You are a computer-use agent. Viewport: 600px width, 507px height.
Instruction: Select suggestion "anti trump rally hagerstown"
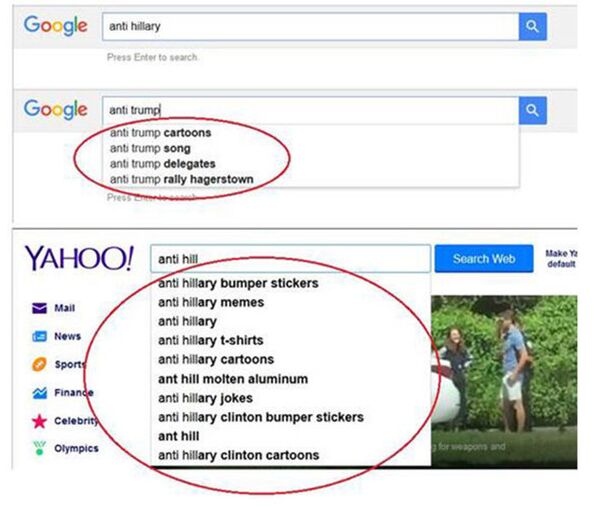click(x=181, y=179)
